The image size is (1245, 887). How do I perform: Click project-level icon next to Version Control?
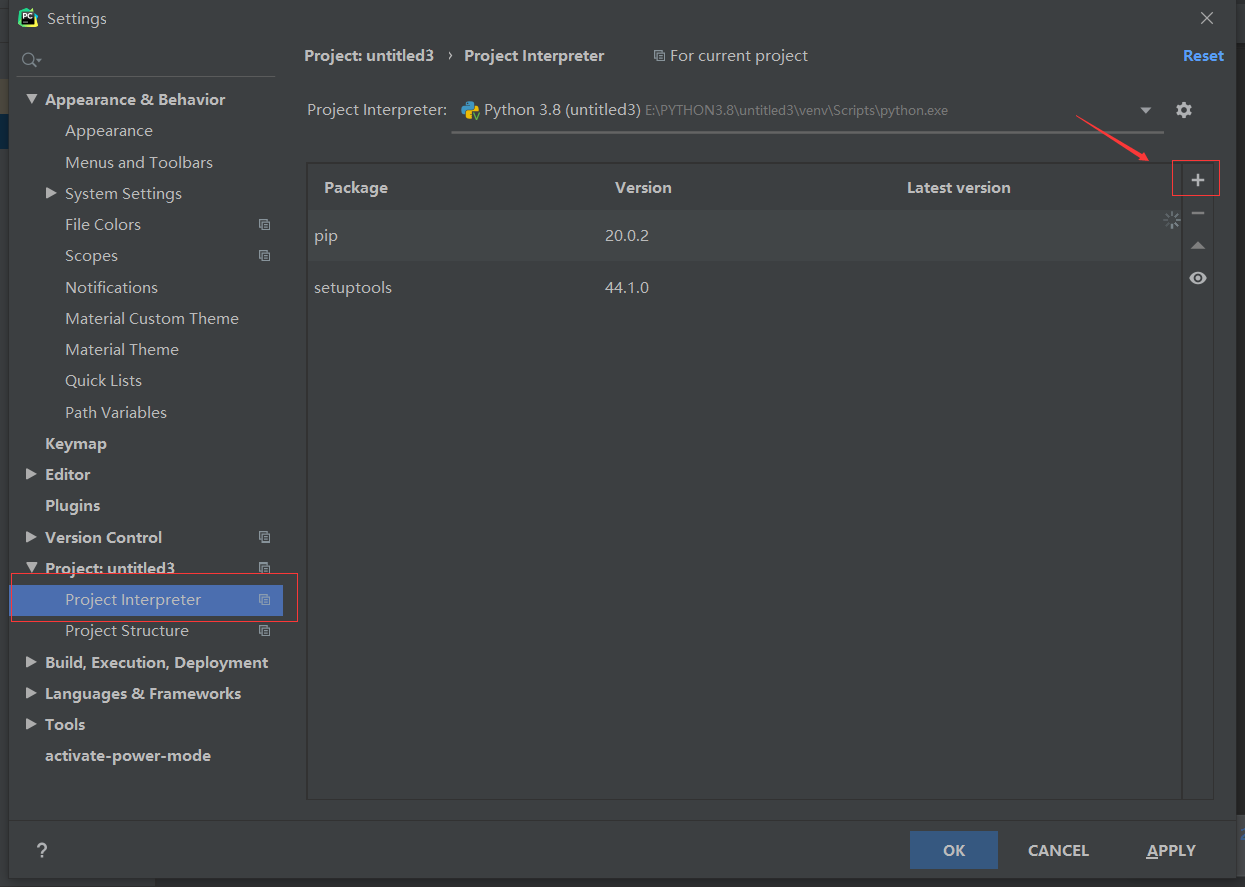tap(264, 537)
